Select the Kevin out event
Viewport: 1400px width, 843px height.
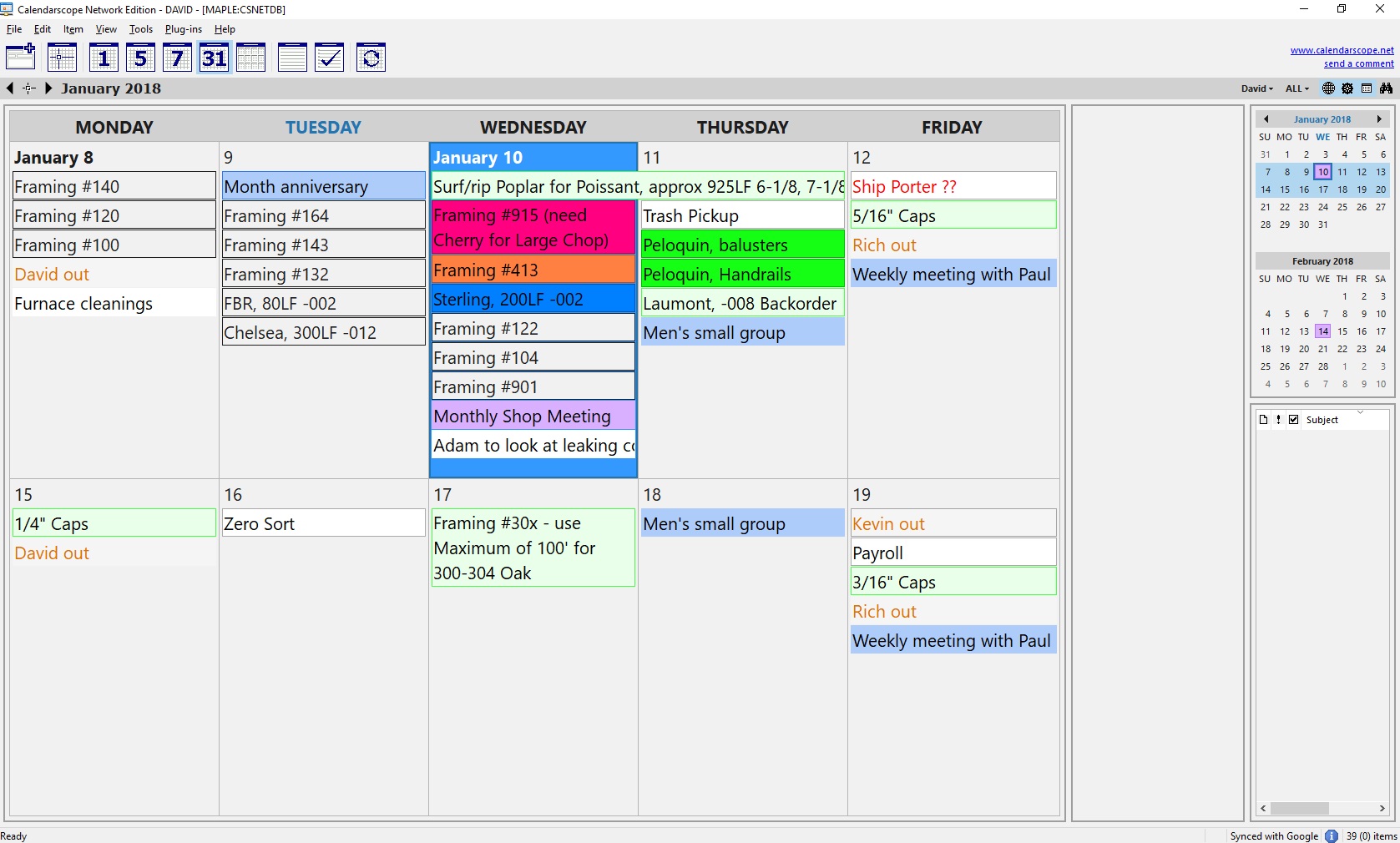[953, 523]
